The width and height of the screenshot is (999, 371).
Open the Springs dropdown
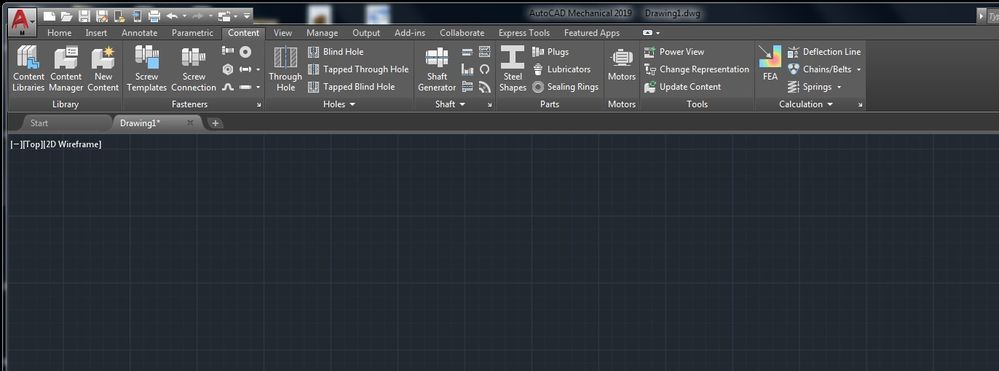point(839,87)
